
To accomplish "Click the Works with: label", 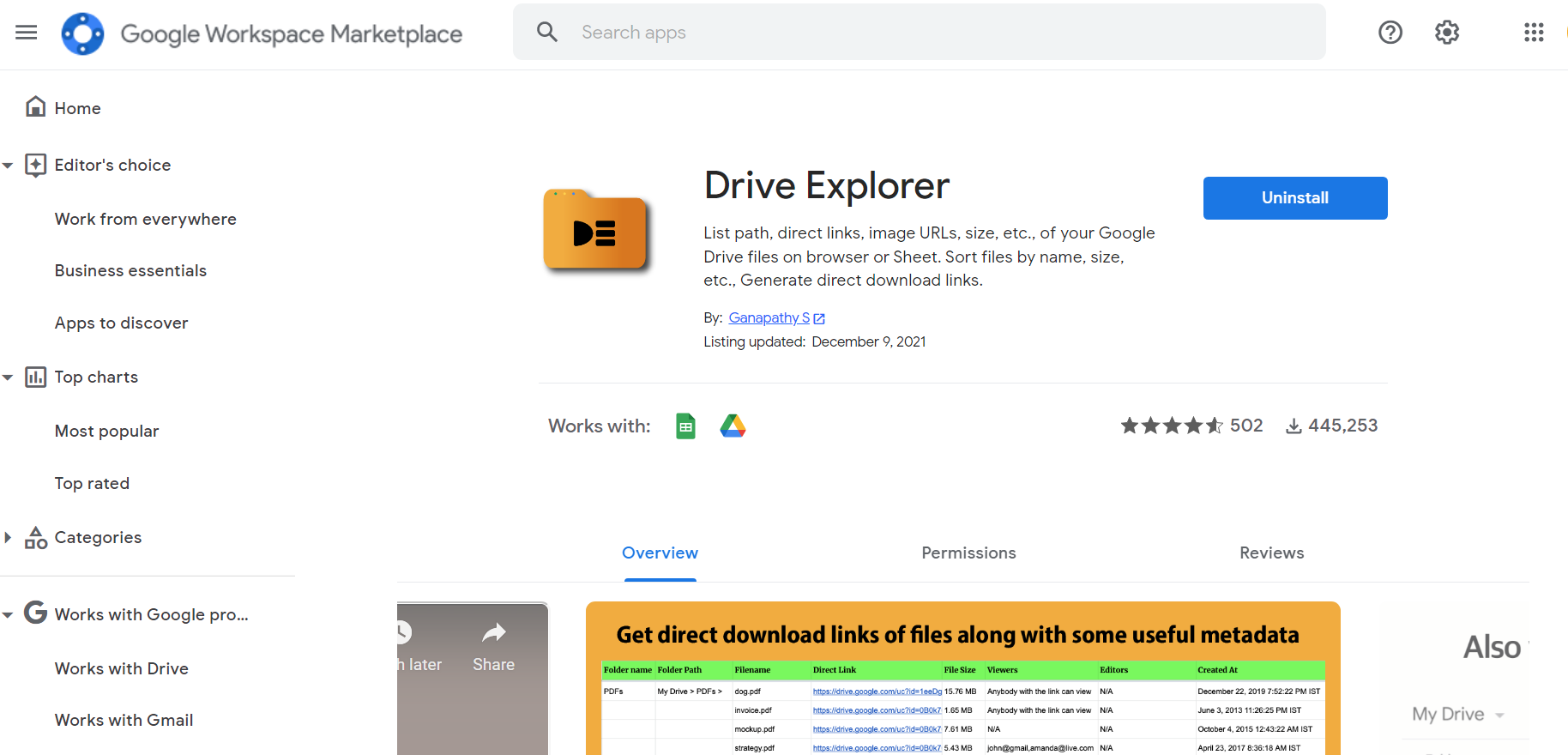I will coord(600,426).
